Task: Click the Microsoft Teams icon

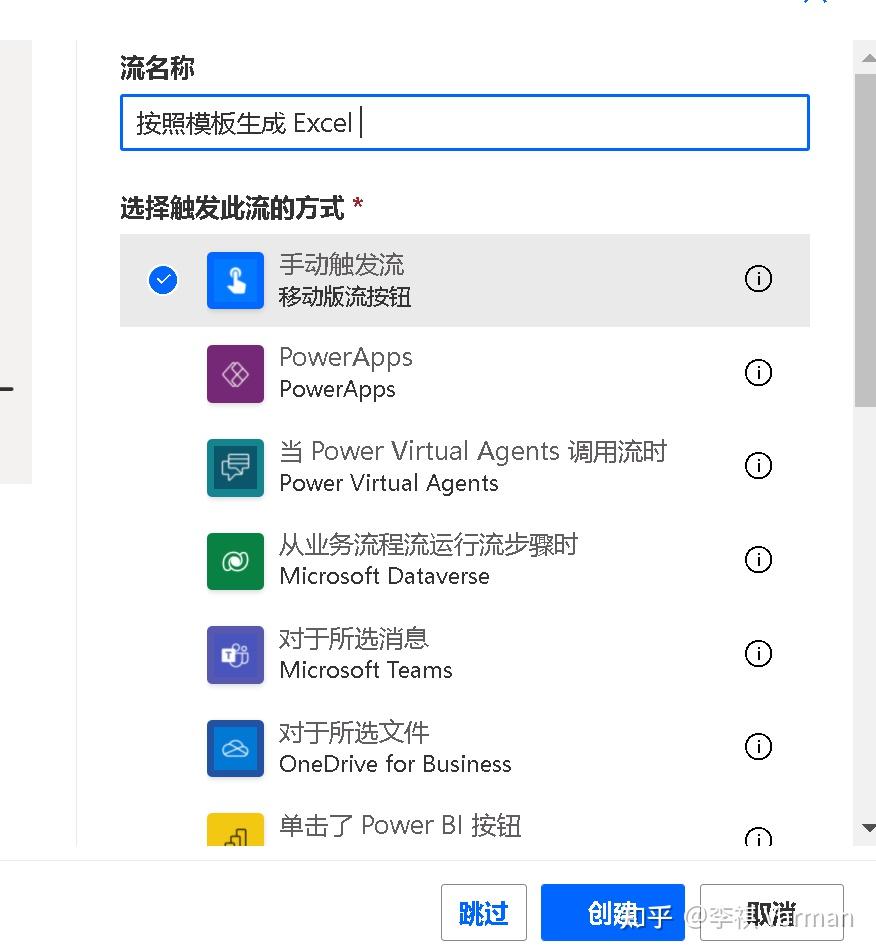Action: [235, 655]
